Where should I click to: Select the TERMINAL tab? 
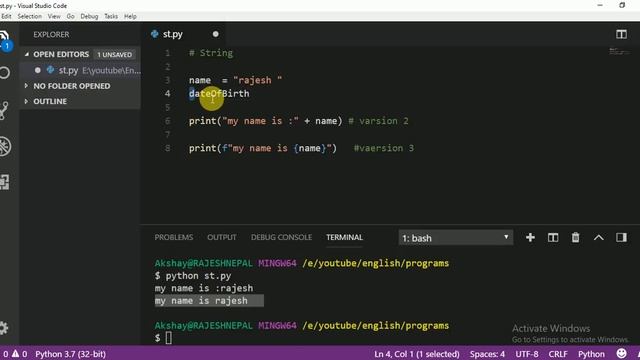pos(344,237)
